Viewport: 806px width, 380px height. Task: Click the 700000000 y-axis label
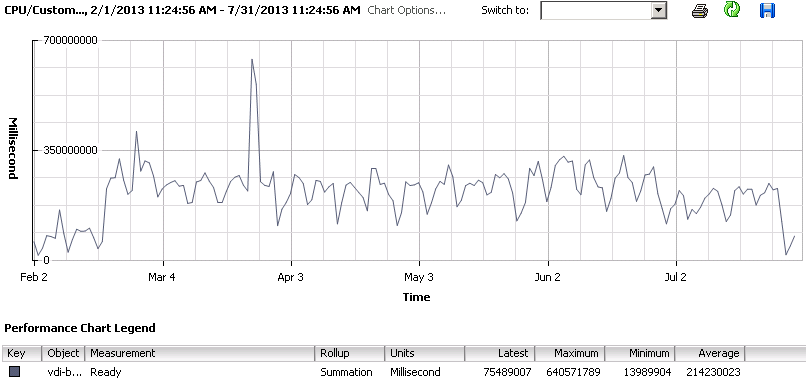[69, 40]
